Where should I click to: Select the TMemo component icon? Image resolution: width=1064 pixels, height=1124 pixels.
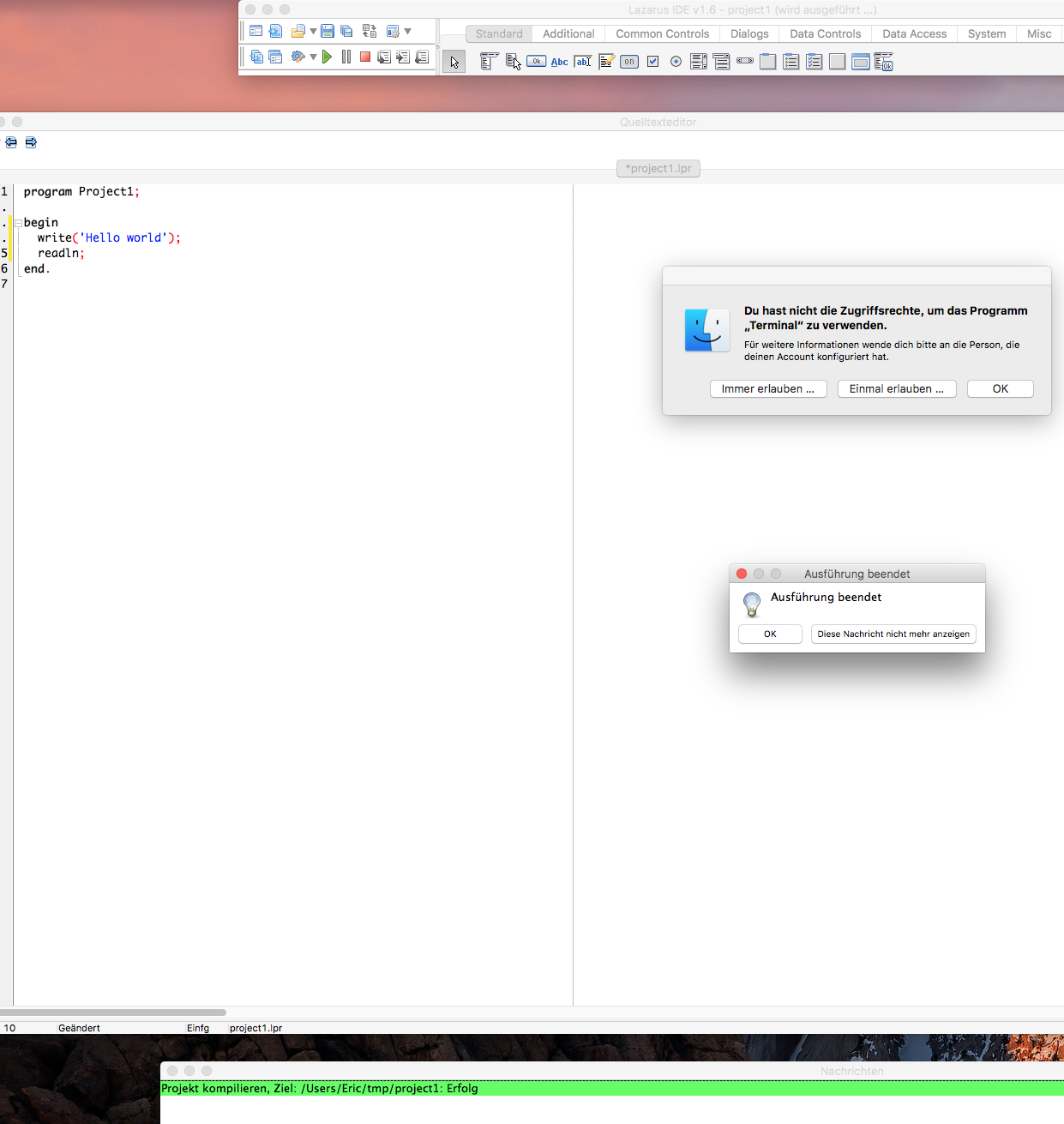606,62
